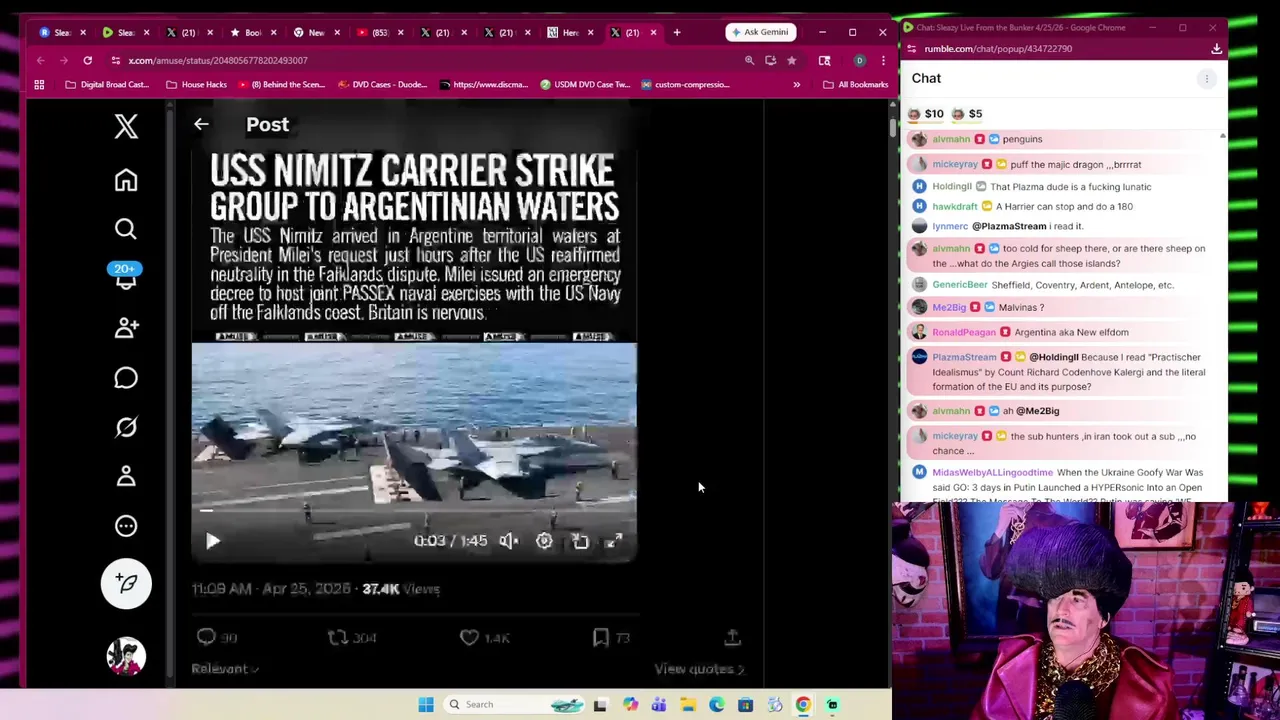The height and width of the screenshot is (720, 1280).
Task: Click username RonaldPeagan in chat
Action: 964,332
